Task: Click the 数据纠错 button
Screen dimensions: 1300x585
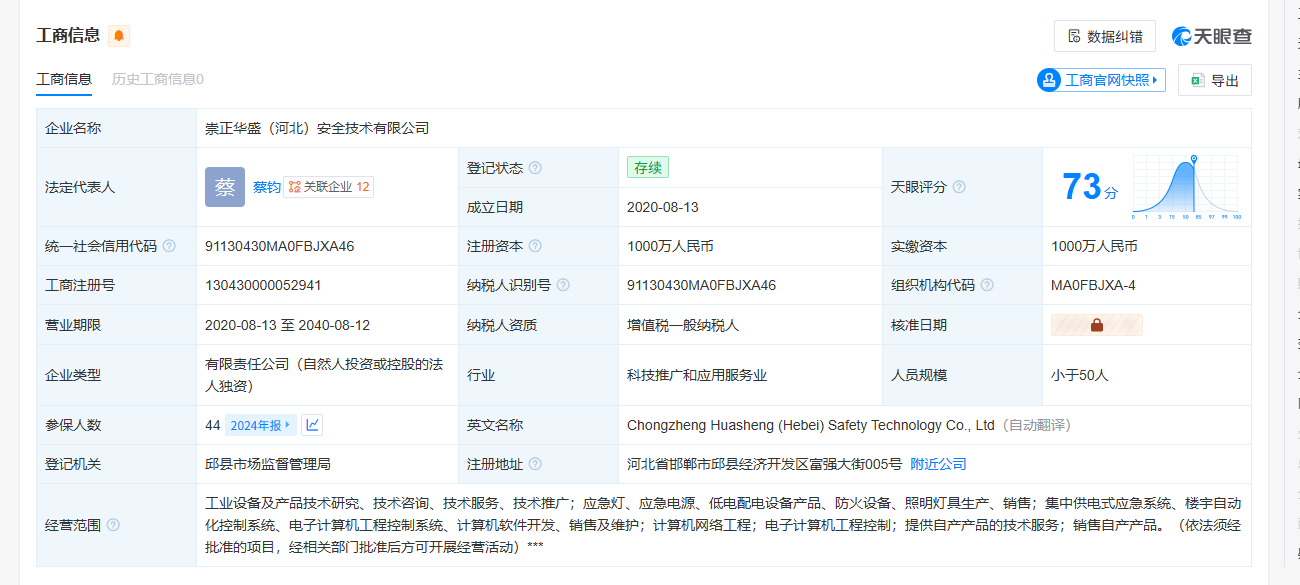Action: (1105, 36)
